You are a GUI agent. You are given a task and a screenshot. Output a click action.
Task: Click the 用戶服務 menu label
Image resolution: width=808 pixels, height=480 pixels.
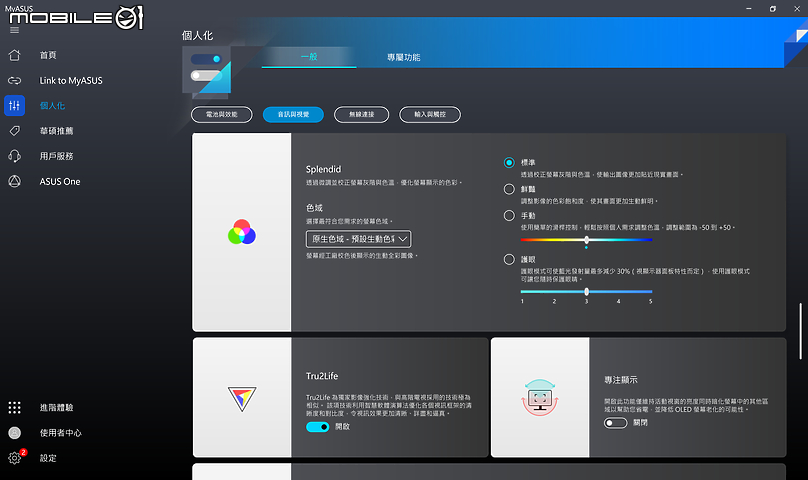click(x=57, y=156)
